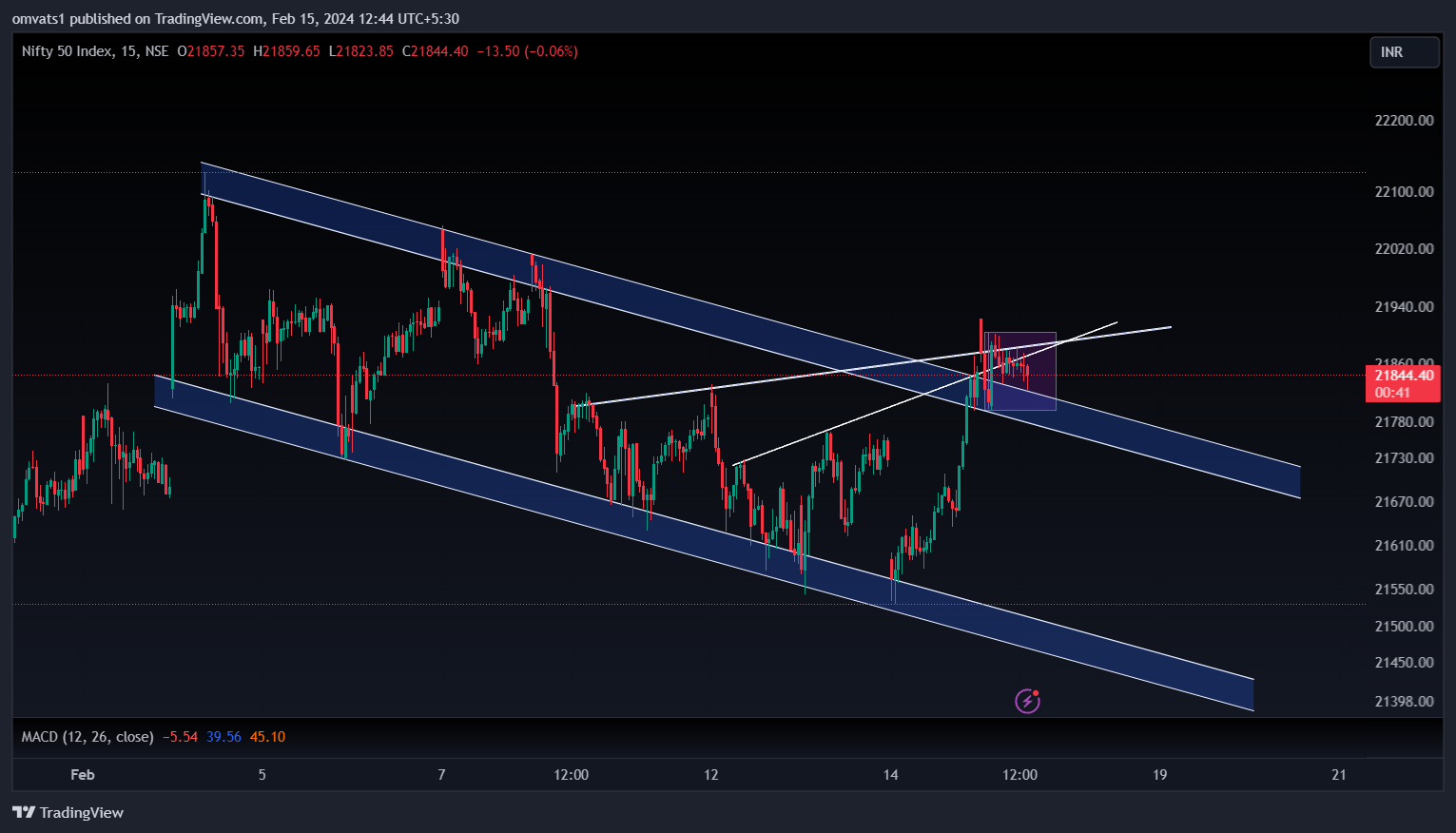Open the INR currency selector
Viewport: 1456px width, 833px height.
click(x=1405, y=52)
